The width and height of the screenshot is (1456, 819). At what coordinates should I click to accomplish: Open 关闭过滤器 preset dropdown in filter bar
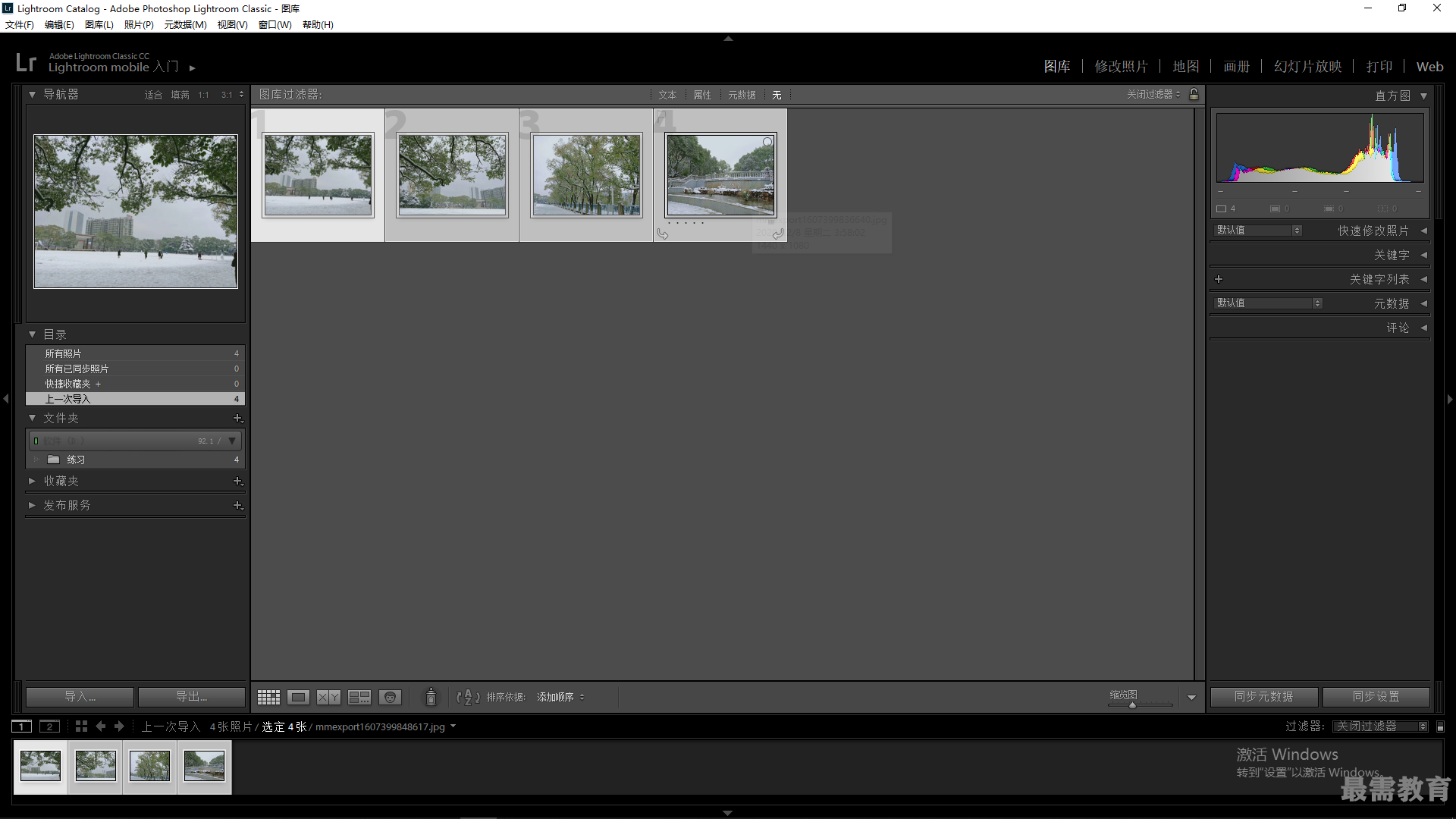(1153, 94)
